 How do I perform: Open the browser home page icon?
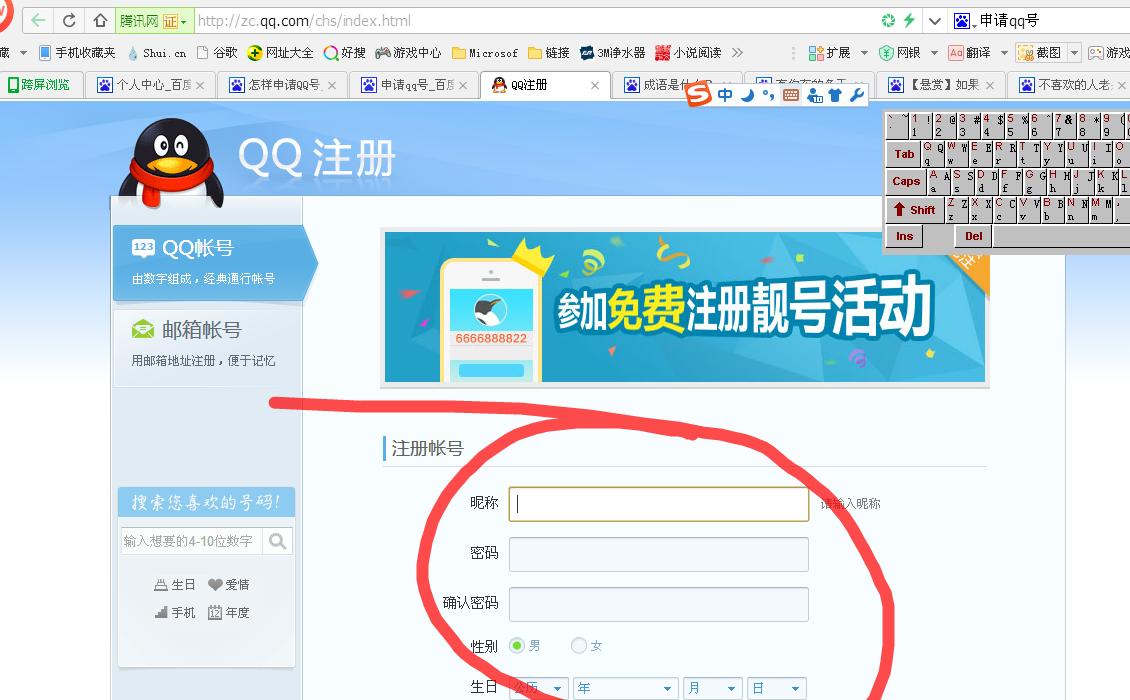(x=100, y=20)
